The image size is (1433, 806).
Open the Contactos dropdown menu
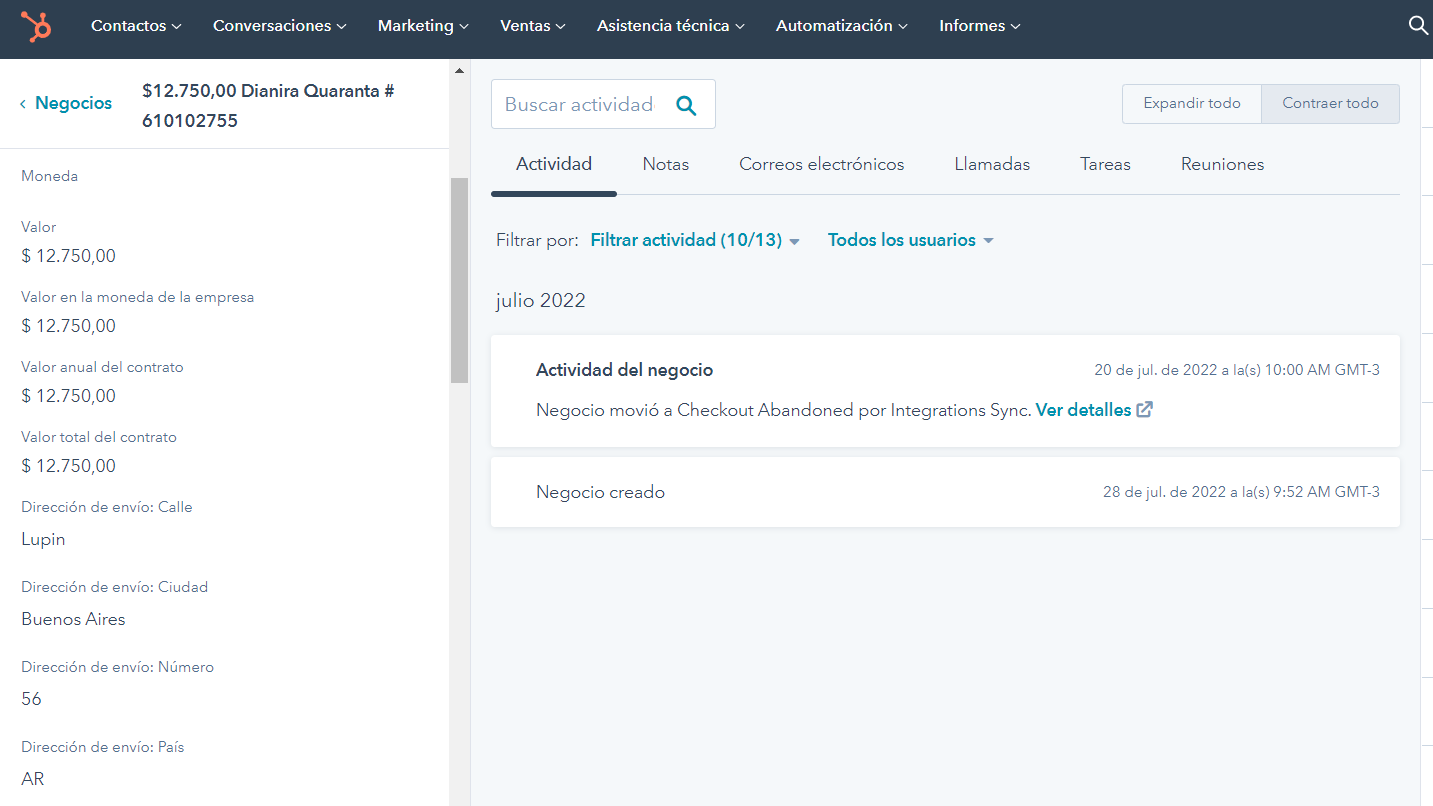pyautogui.click(x=136, y=26)
